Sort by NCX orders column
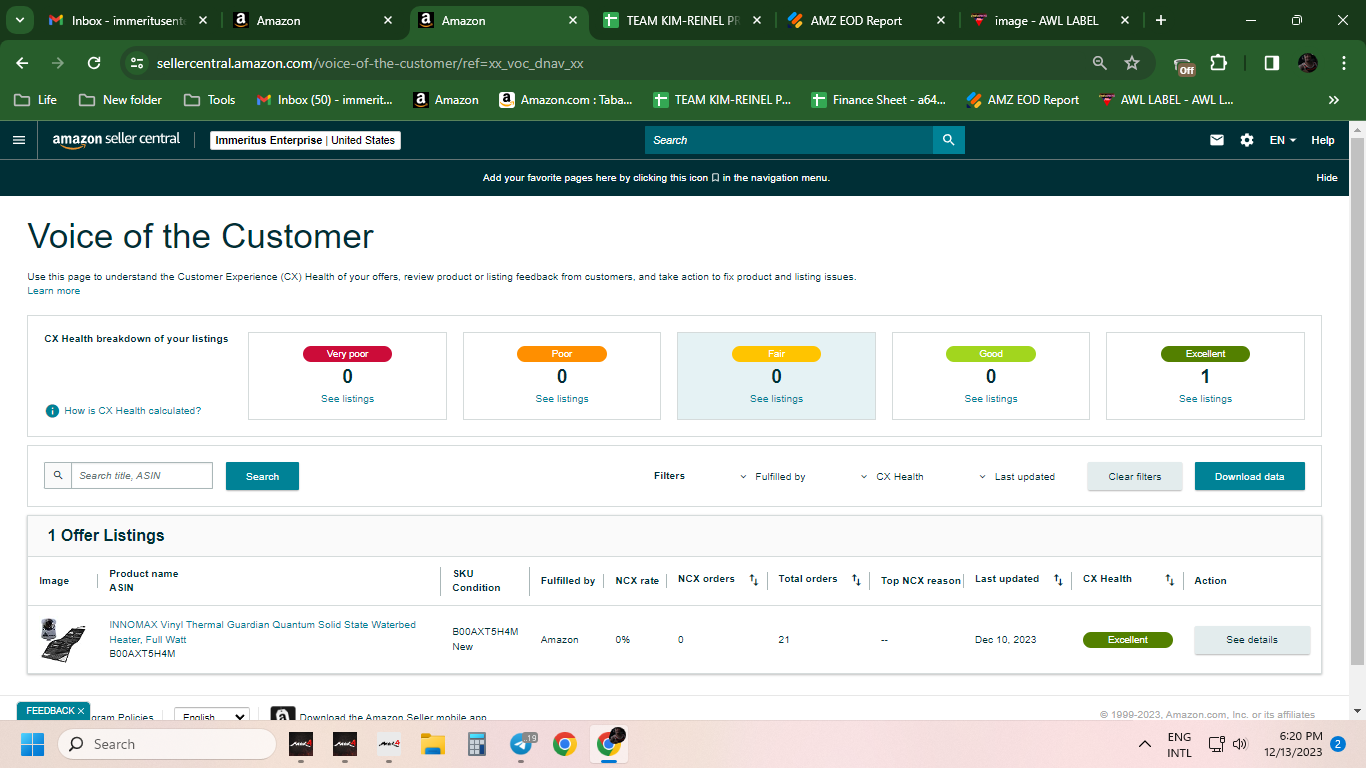Viewport: 1366px width, 768px height. [x=754, y=580]
